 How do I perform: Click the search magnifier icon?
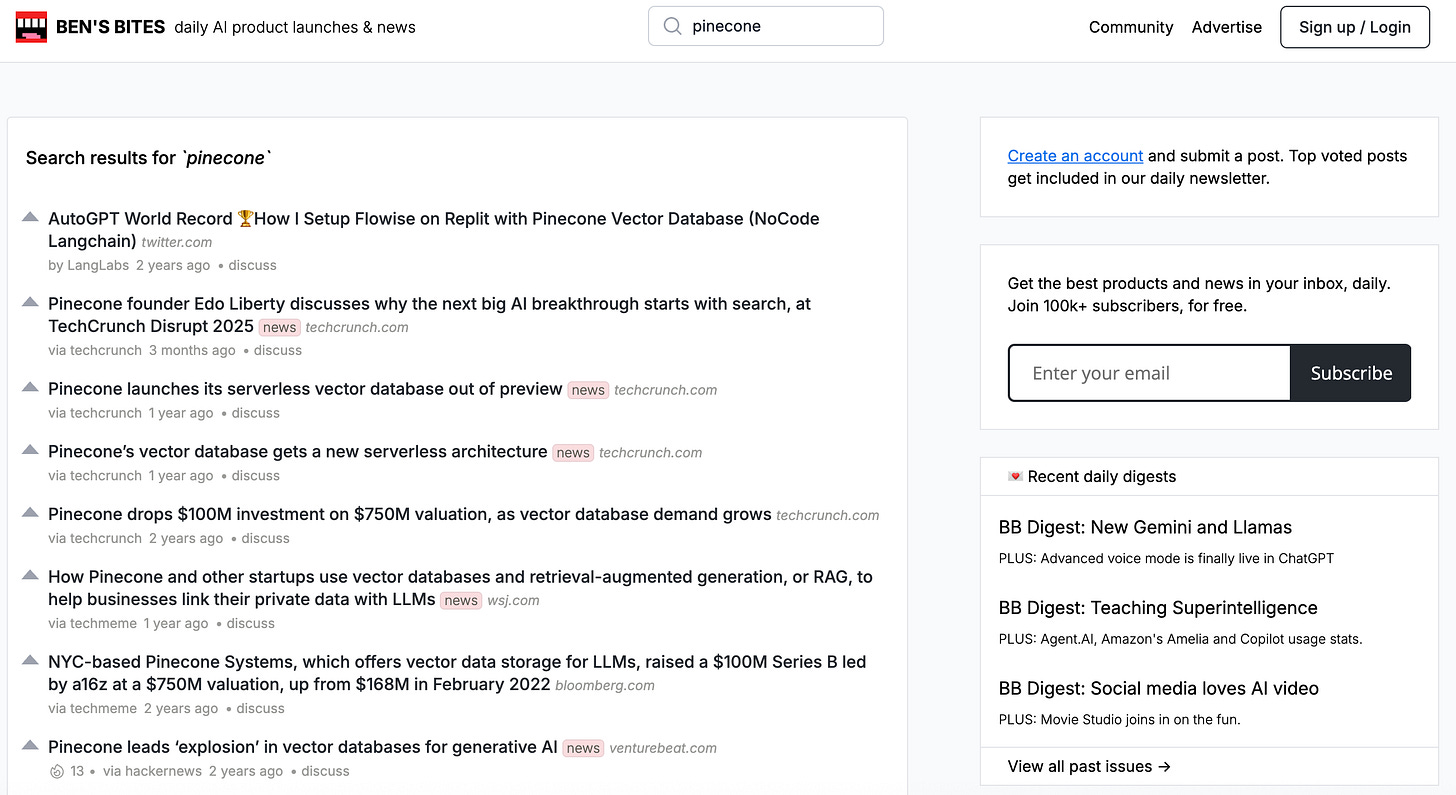click(673, 27)
